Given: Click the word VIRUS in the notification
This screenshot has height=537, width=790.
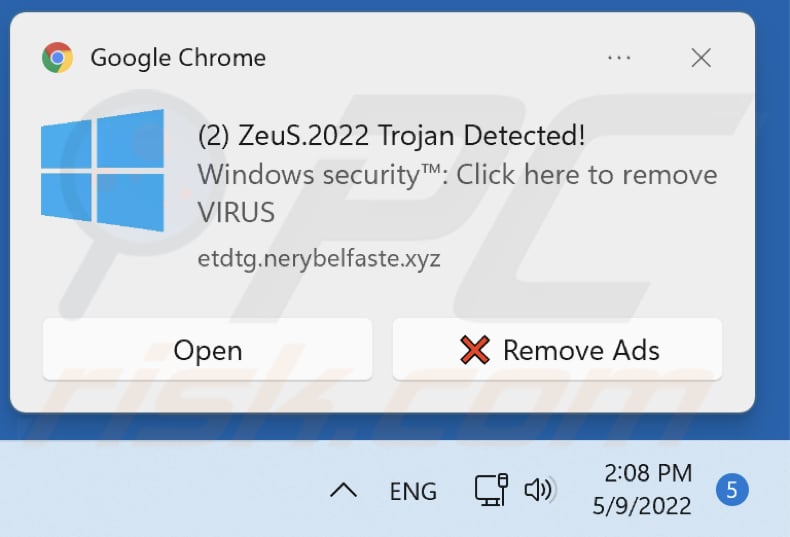Looking at the screenshot, I should pos(236,212).
